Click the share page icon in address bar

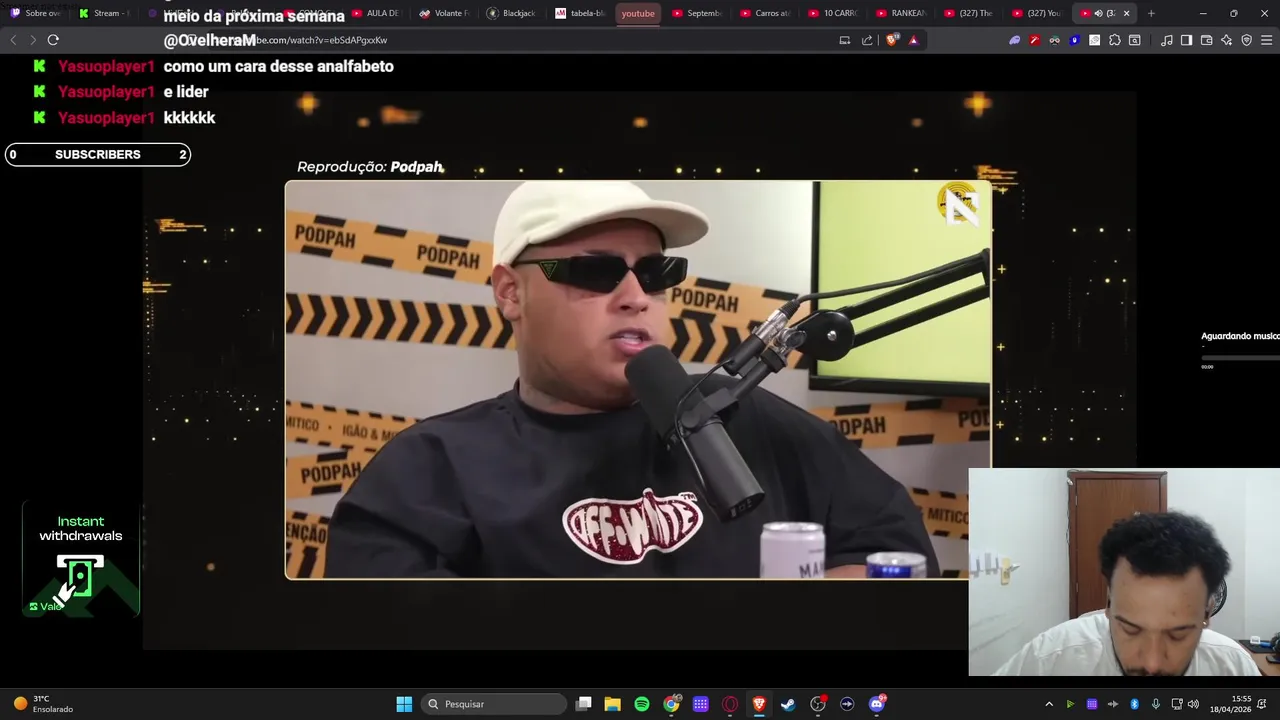[867, 40]
